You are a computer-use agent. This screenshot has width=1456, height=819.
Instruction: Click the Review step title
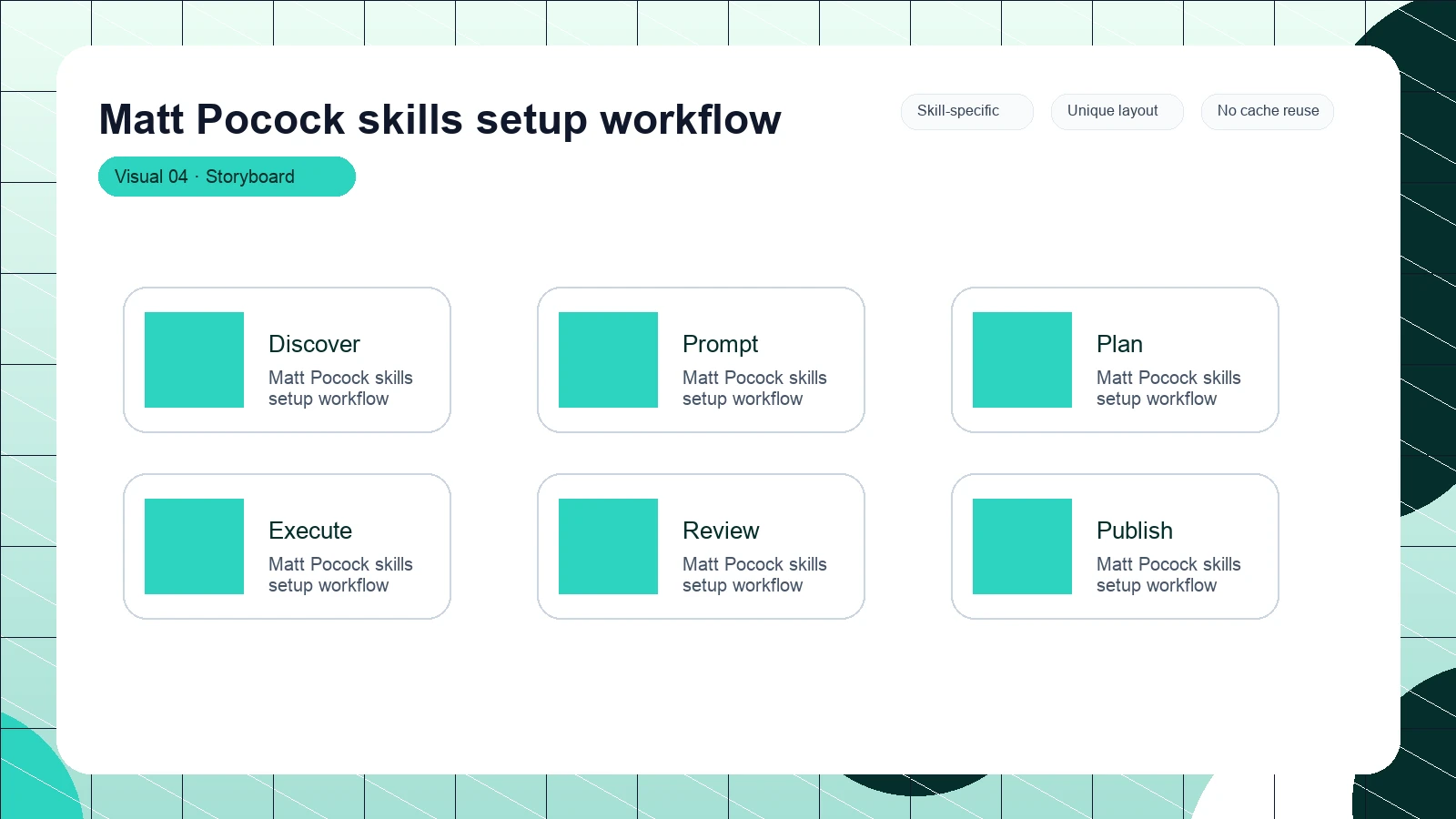pos(721,531)
